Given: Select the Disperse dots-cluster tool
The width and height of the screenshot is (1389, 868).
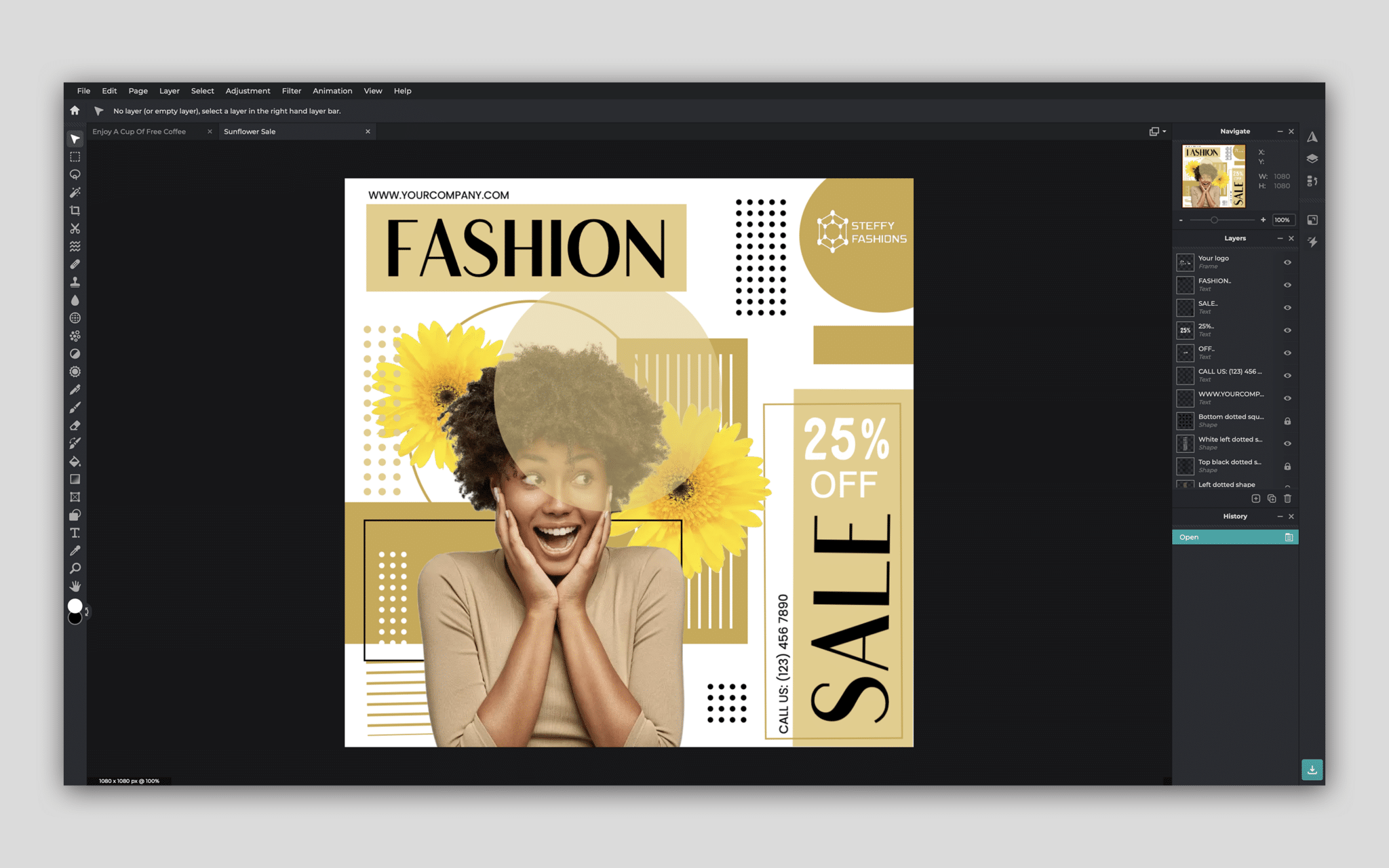Looking at the screenshot, I should (75, 336).
